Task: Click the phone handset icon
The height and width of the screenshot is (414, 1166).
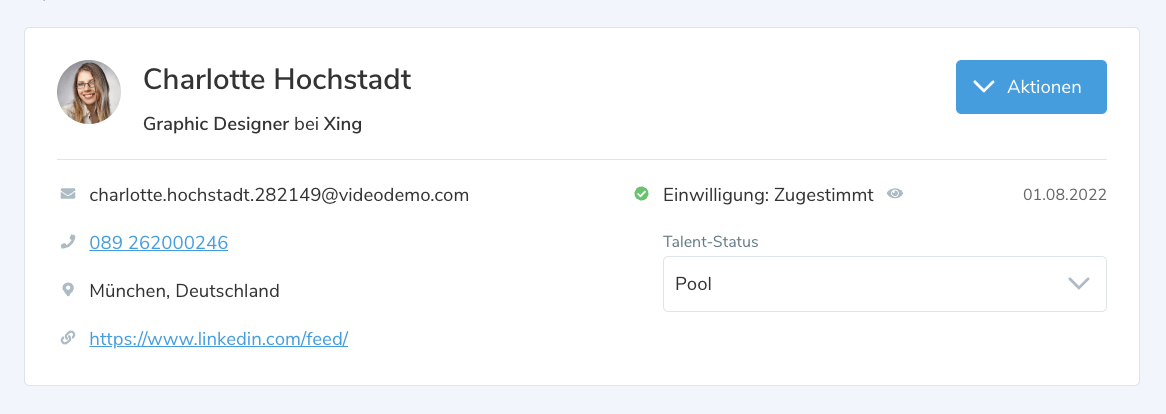Action: coord(68,242)
